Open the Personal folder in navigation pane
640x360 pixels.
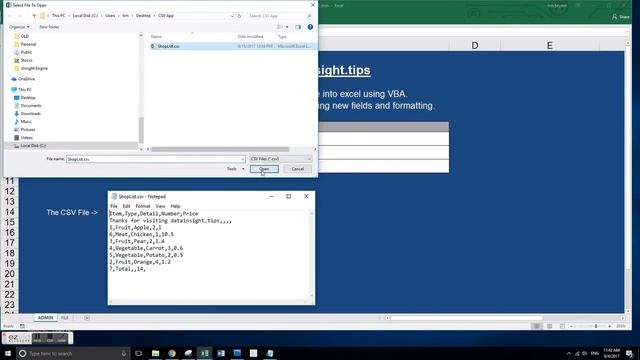(28, 44)
